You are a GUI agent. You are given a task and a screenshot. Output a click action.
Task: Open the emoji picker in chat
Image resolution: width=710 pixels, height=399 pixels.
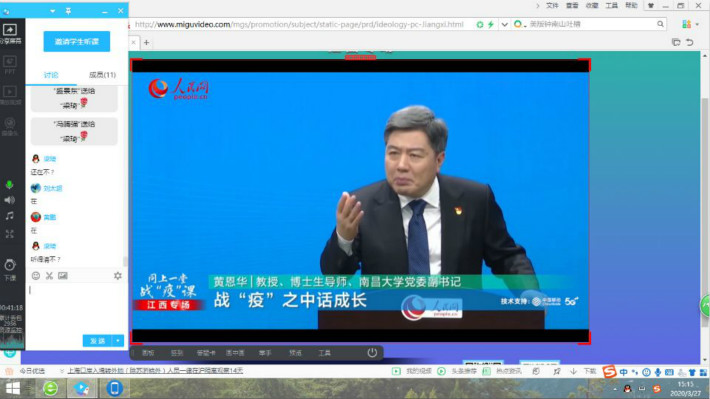(x=36, y=276)
